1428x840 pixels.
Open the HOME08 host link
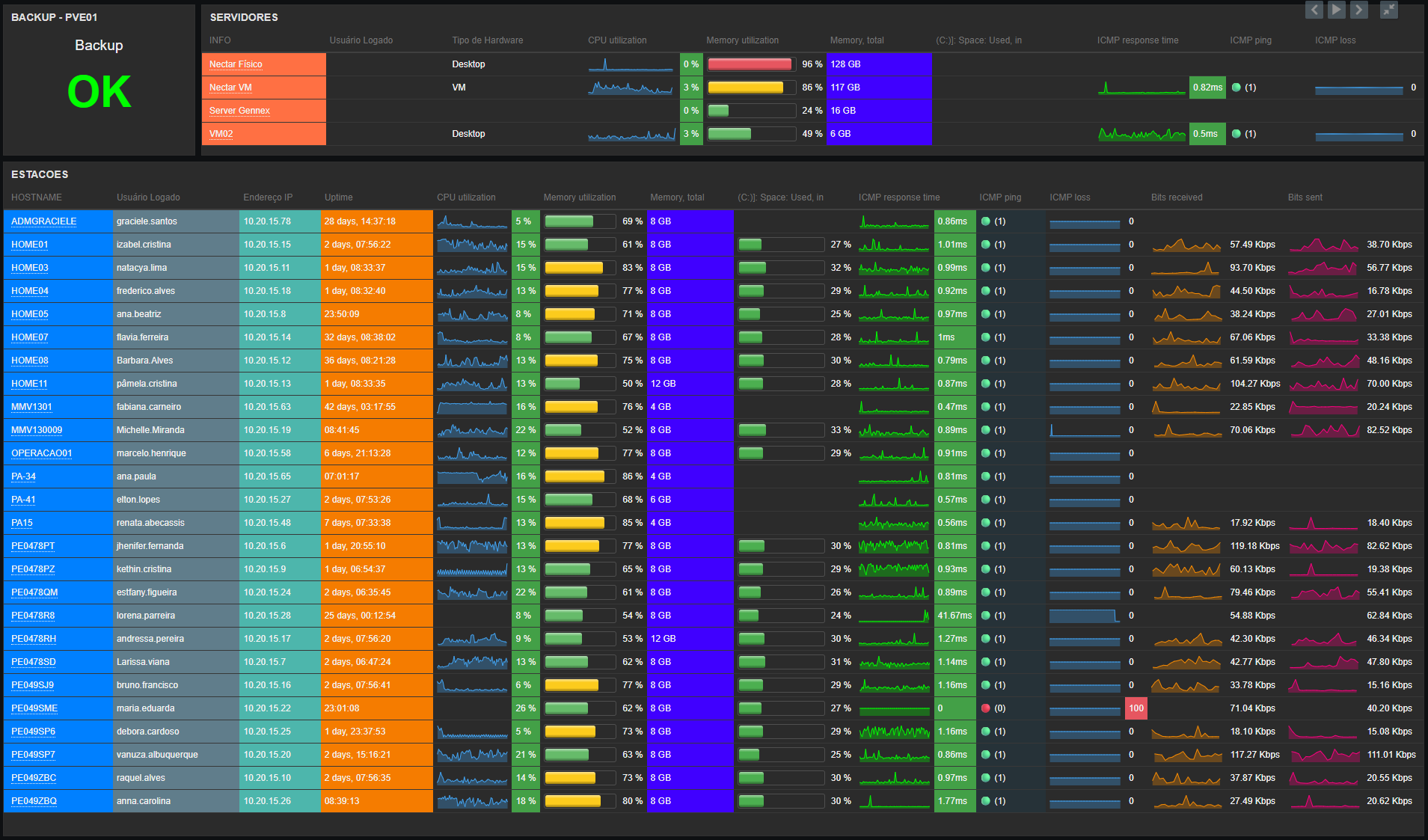(x=29, y=361)
